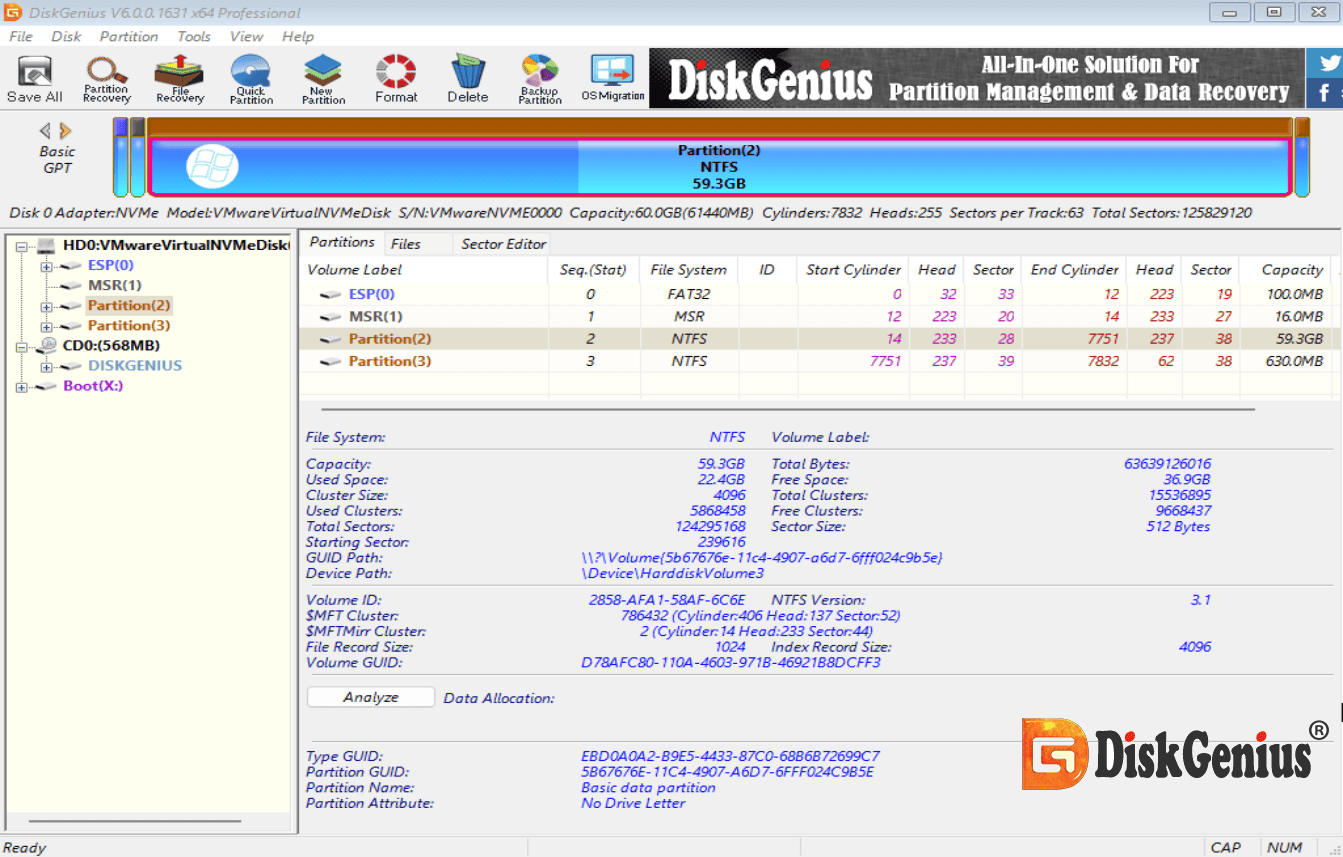This screenshot has width=1343, height=857.
Task: Select Boot(X:) in the disk tree
Action: (93, 386)
